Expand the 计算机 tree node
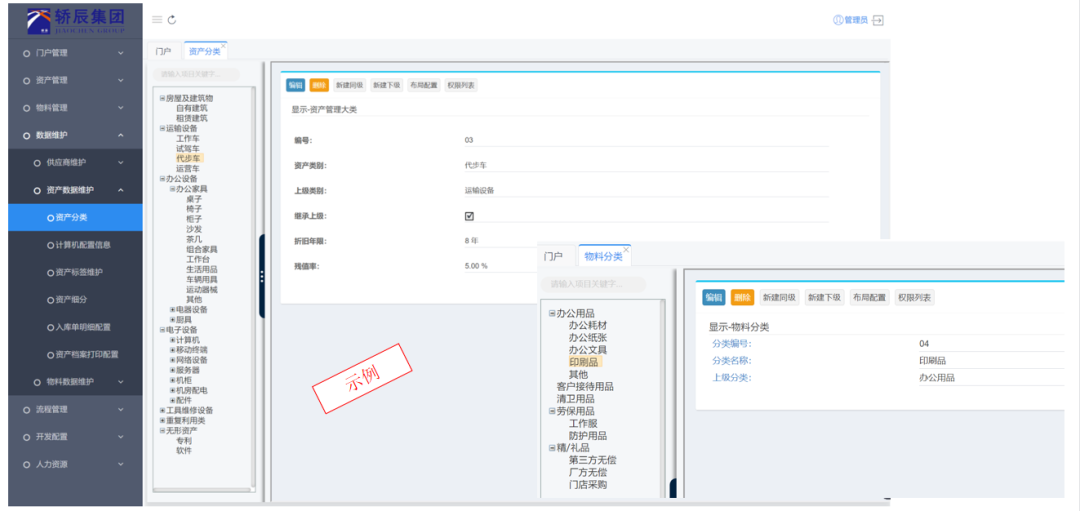Screen dimensions: 1080x511 [x=172, y=340]
